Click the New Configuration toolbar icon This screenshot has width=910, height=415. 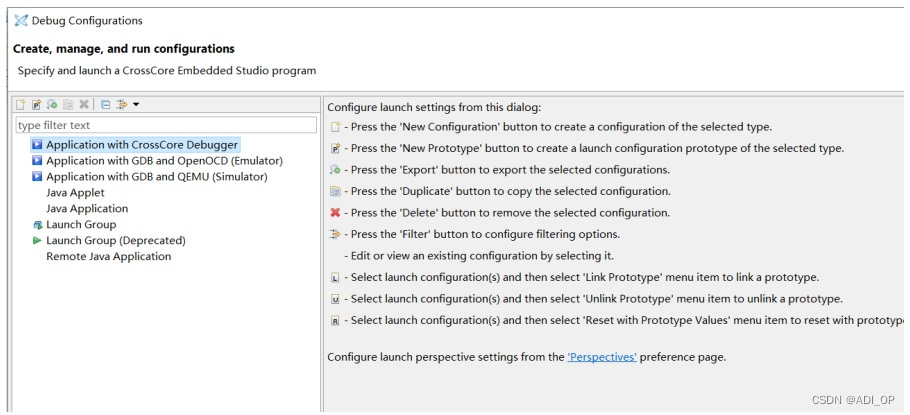click(21, 104)
